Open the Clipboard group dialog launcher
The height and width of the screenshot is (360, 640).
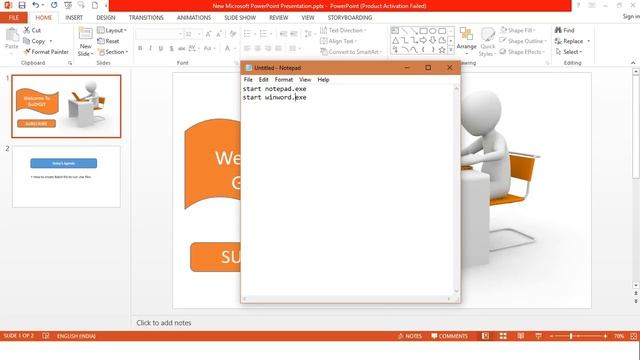pos(70,63)
